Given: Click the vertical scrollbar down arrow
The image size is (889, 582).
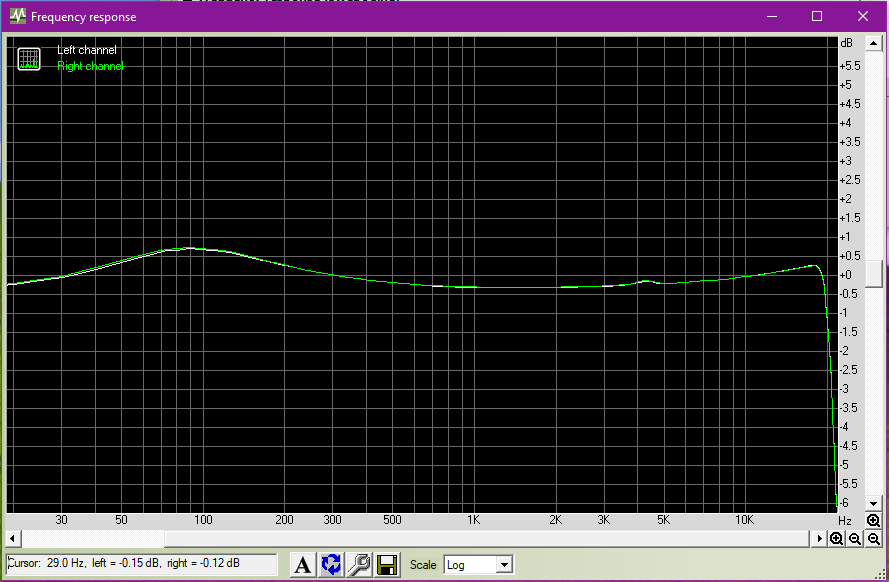Looking at the screenshot, I should [x=874, y=503].
